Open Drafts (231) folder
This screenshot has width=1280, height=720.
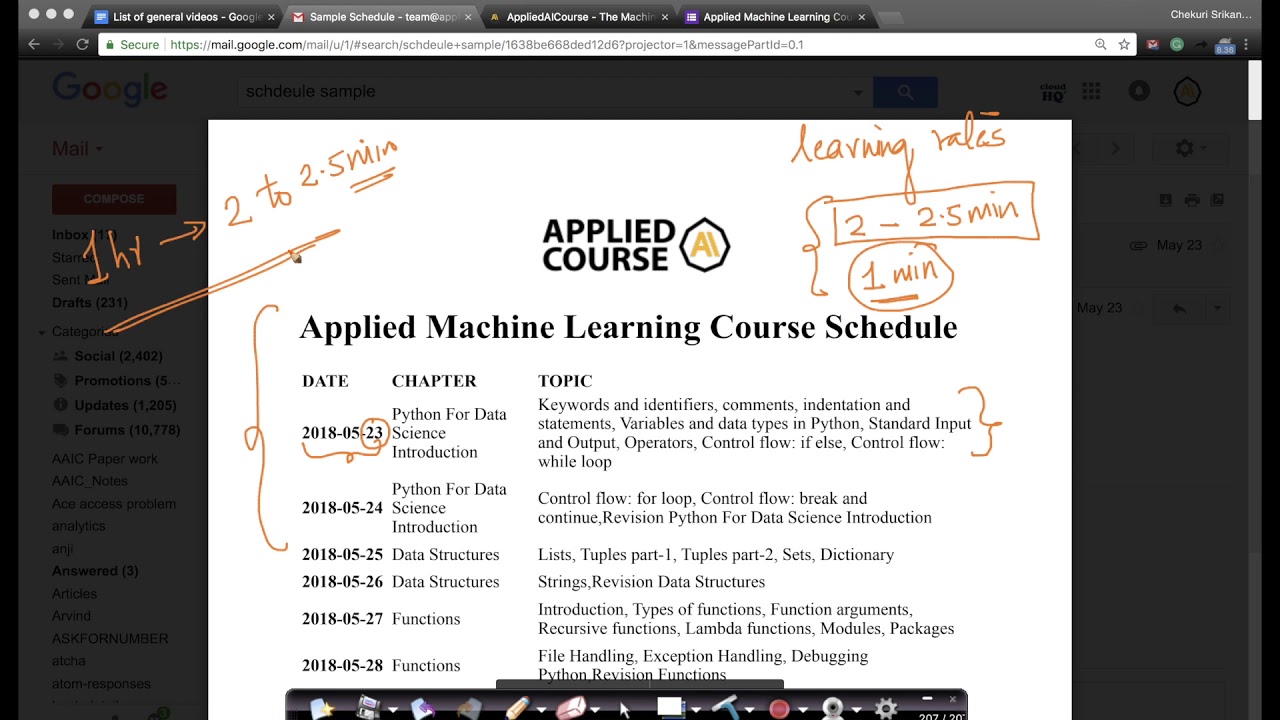click(x=89, y=302)
